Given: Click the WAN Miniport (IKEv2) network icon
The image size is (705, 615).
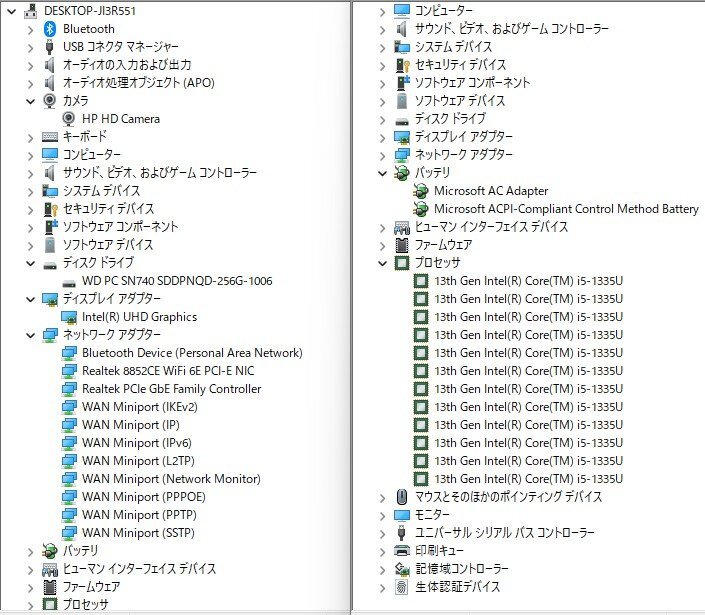Looking at the screenshot, I should (69, 407).
